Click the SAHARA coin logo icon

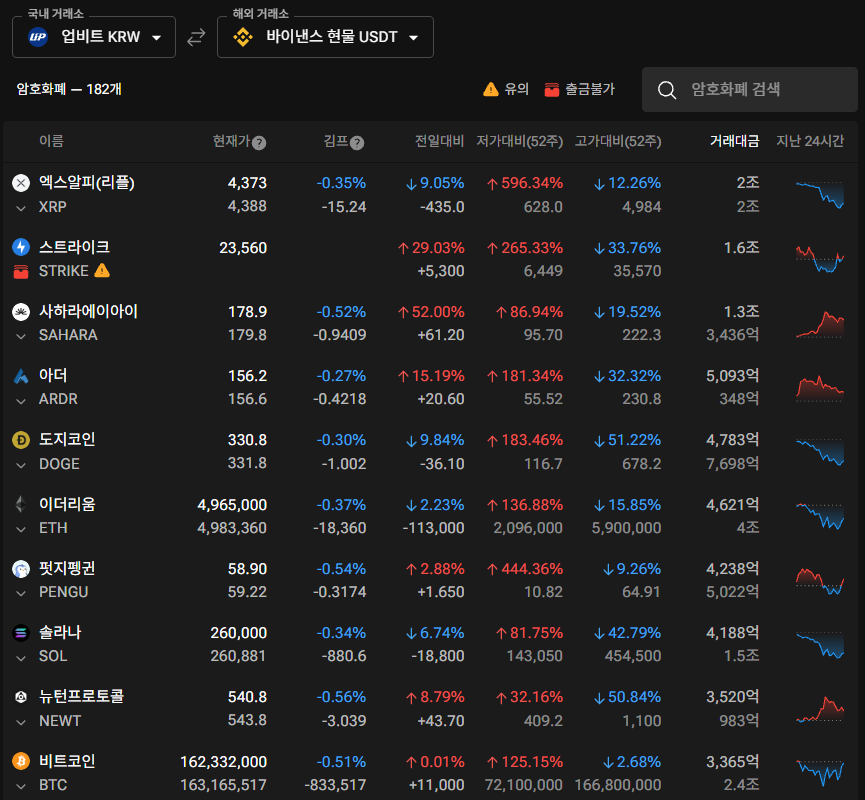[x=21, y=312]
